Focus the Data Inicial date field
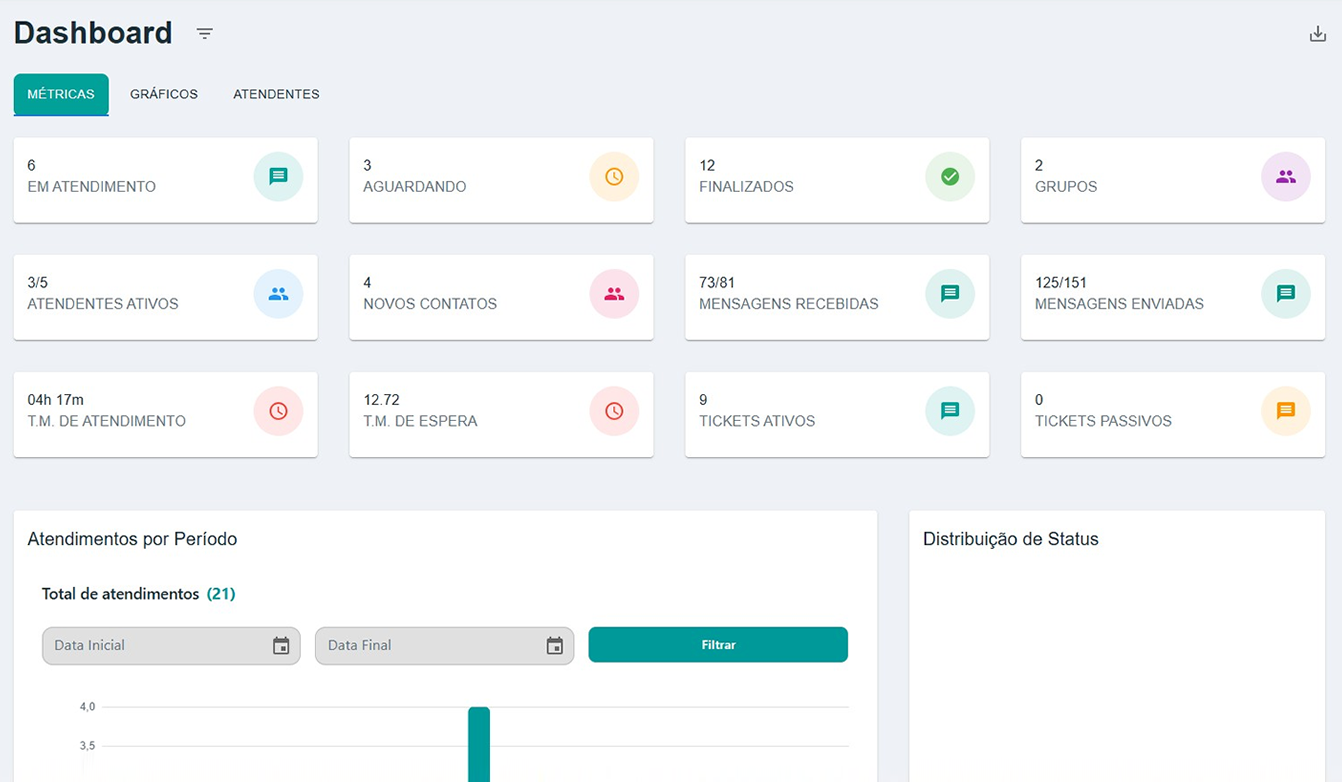 pos(171,646)
